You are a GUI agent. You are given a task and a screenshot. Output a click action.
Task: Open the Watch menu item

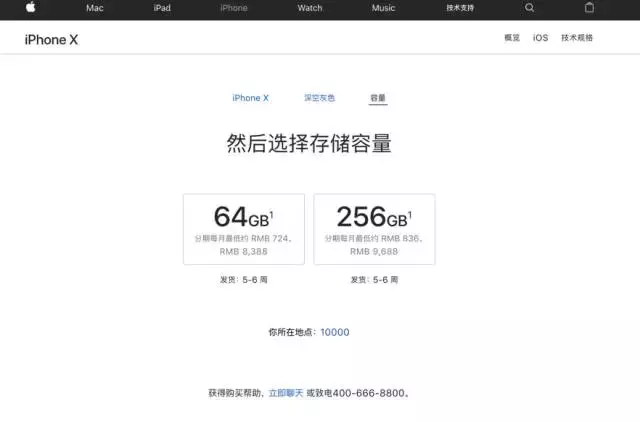click(x=310, y=8)
